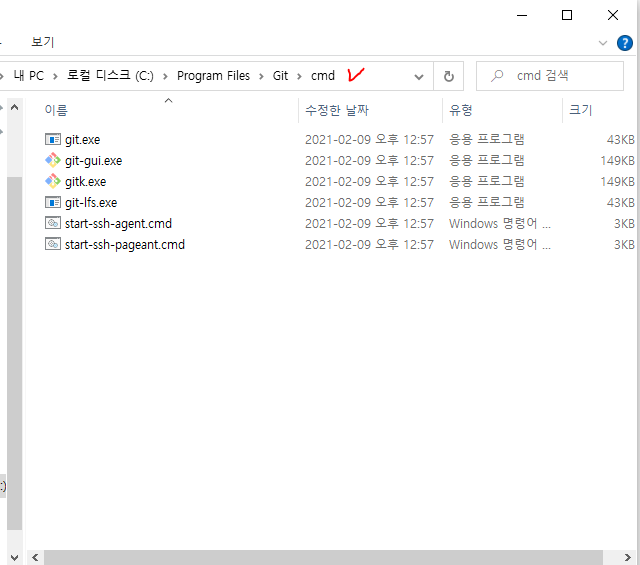The image size is (640, 565).
Task: Click the horizontal scrollbar right arrow
Action: (x=627, y=557)
